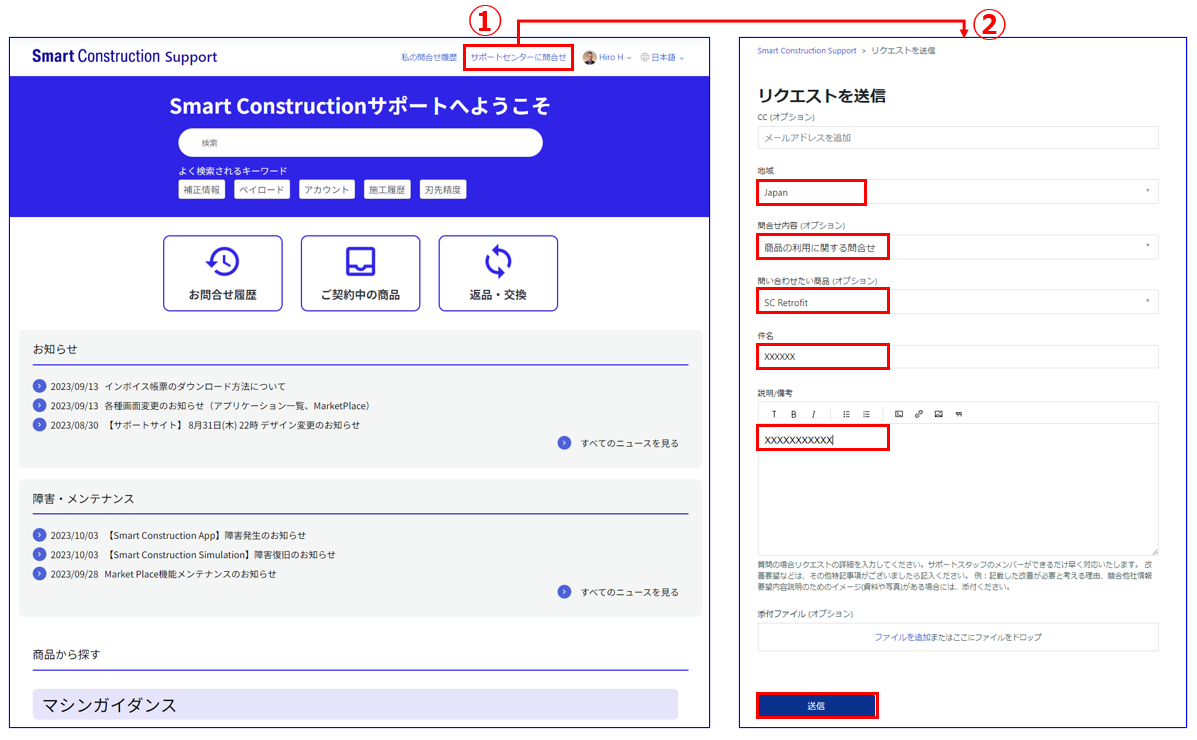The height and width of the screenshot is (740, 1197).
Task: Open the 返品・交換 card
Action: click(498, 273)
